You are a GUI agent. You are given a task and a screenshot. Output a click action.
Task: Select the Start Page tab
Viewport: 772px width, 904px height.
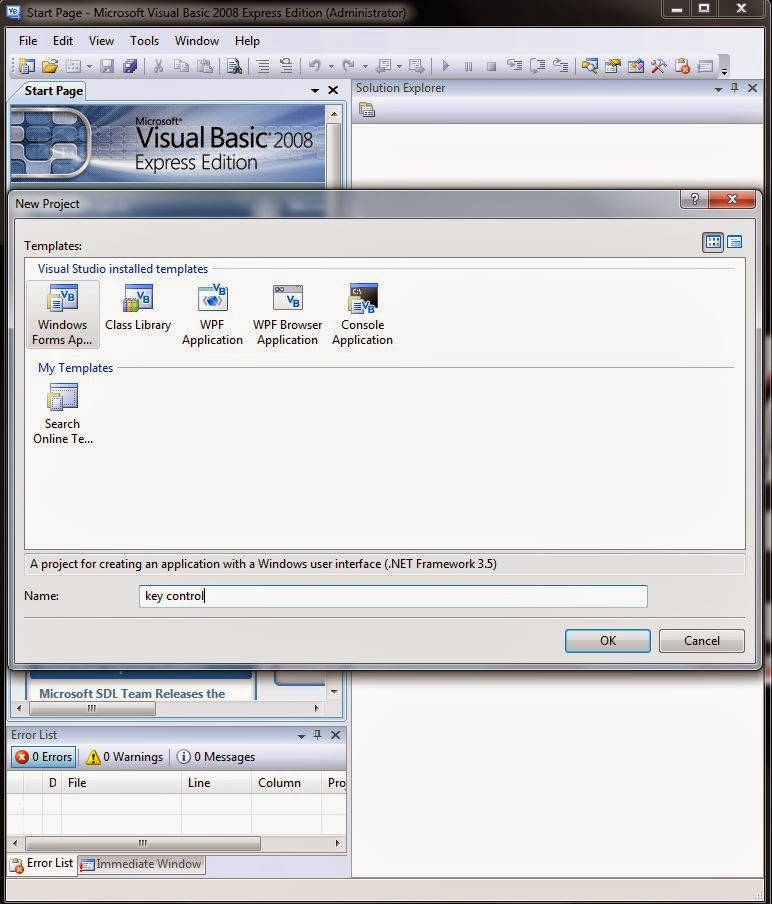click(53, 91)
